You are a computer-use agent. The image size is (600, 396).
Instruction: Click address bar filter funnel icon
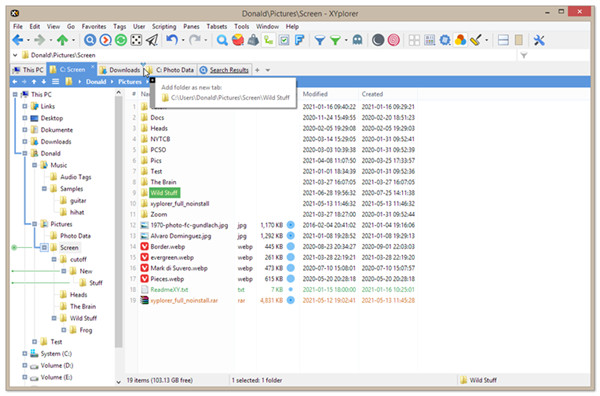pyautogui.click(x=523, y=55)
